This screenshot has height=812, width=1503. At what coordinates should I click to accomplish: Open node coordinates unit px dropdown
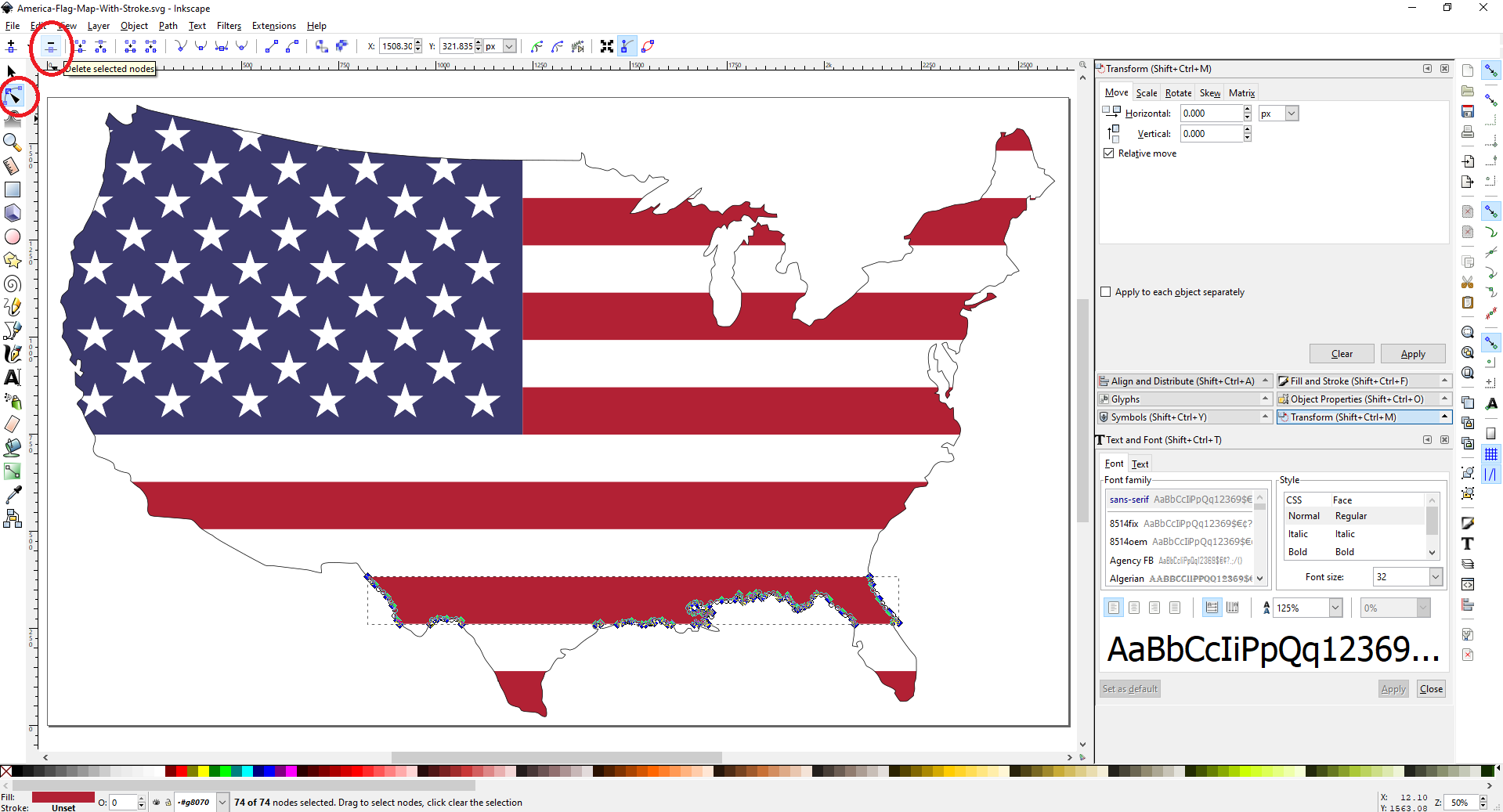point(509,46)
